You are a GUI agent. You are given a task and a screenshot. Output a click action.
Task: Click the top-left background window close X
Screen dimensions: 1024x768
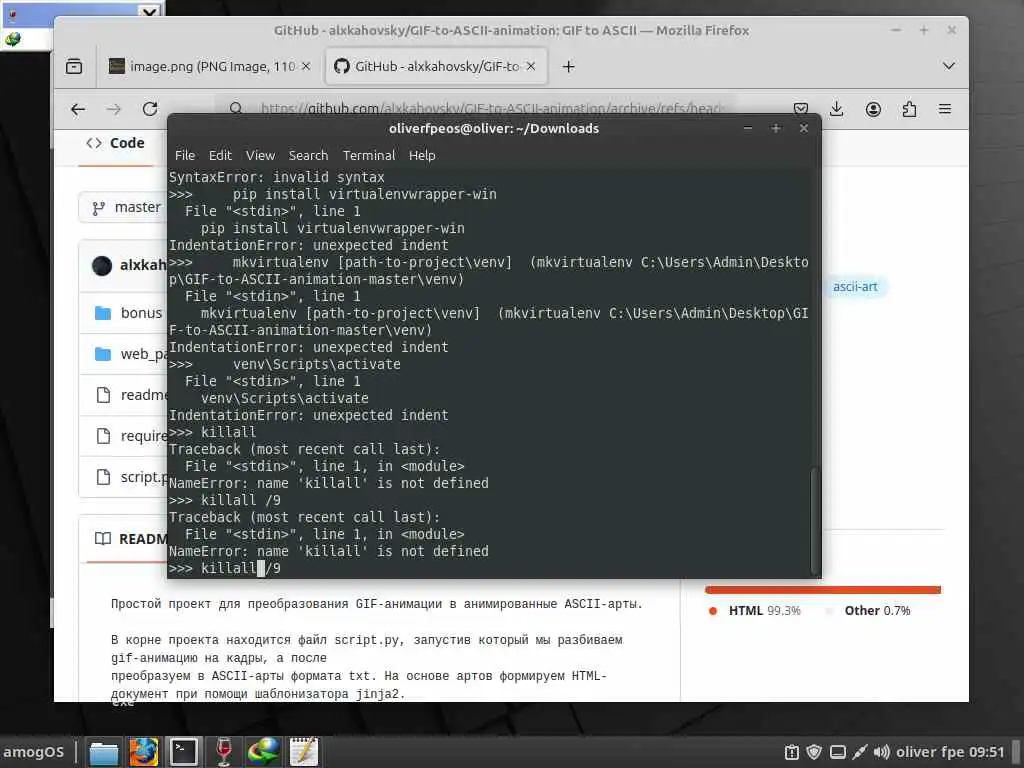tap(150, 11)
